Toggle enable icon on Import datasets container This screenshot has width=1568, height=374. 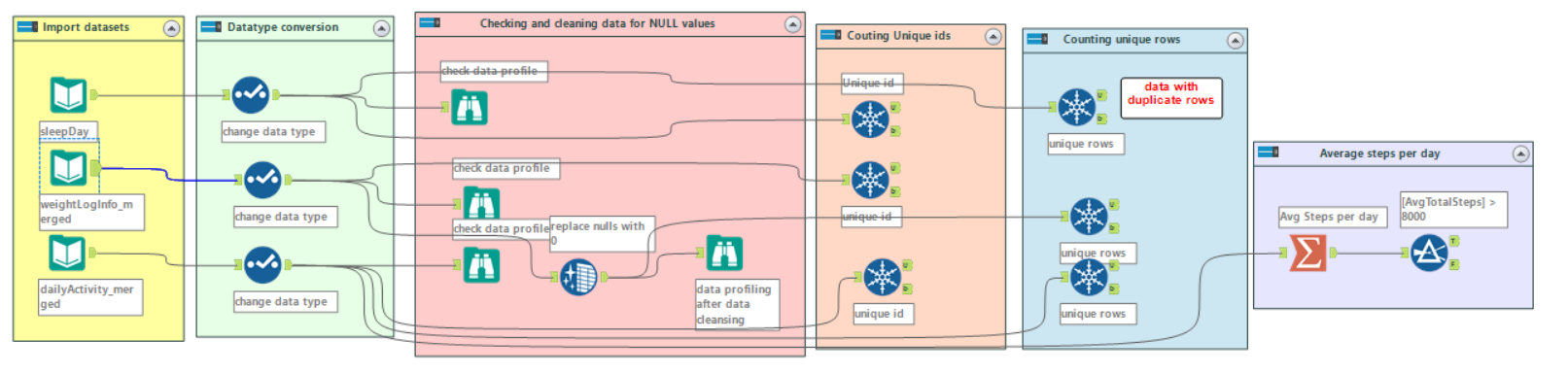coord(28,27)
